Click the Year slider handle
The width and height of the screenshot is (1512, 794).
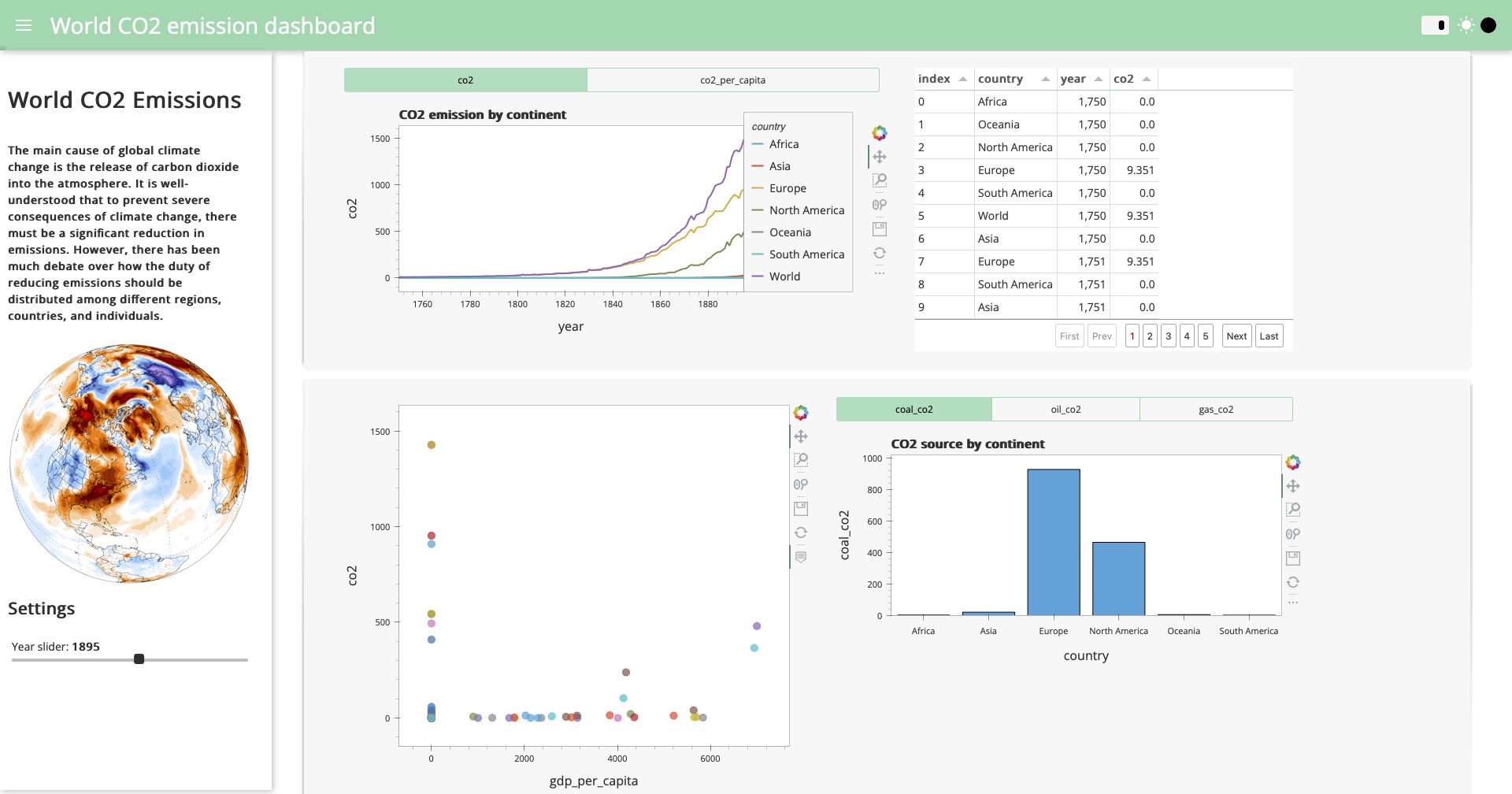pos(139,659)
